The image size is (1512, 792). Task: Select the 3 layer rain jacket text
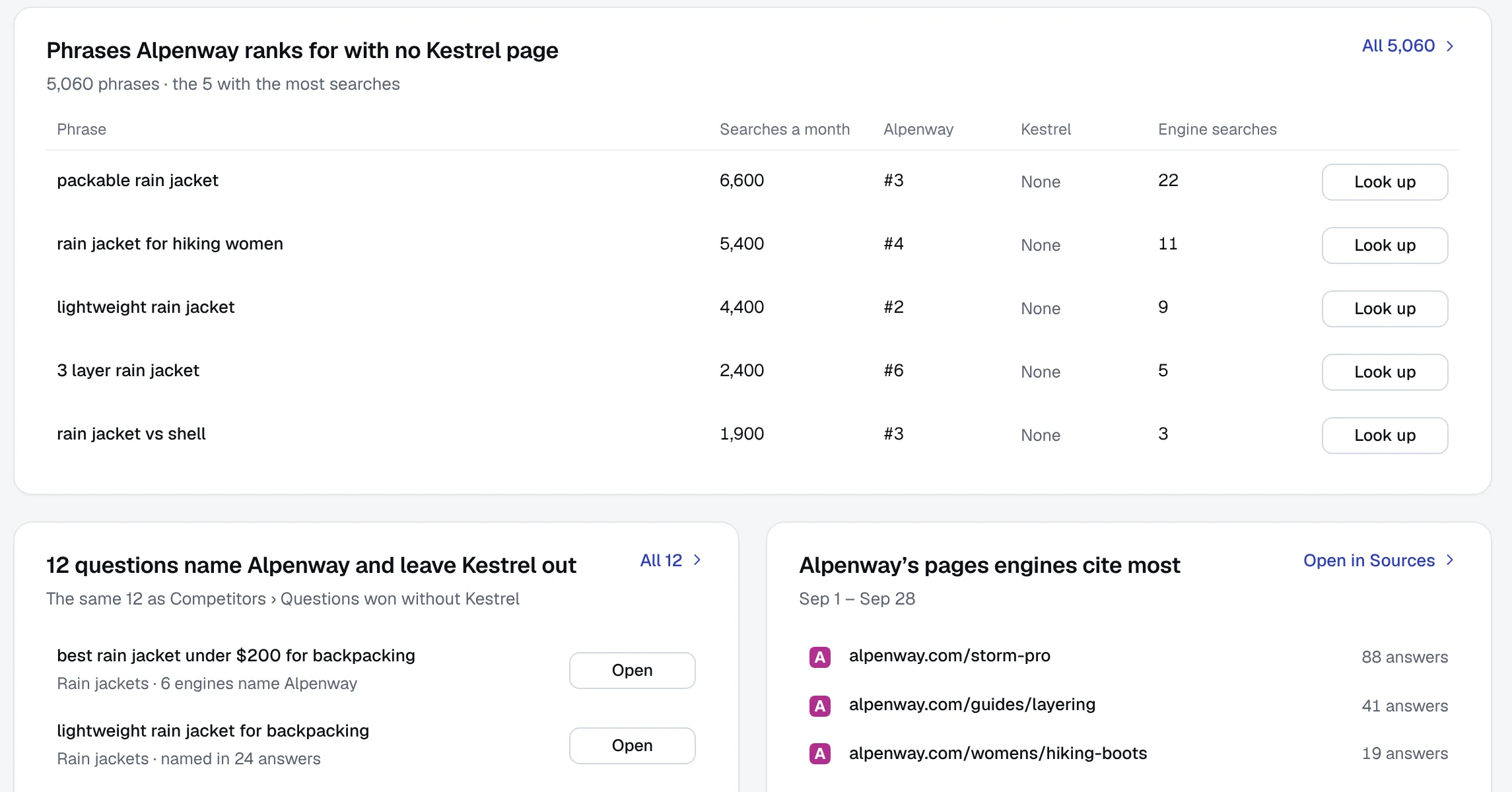point(127,371)
